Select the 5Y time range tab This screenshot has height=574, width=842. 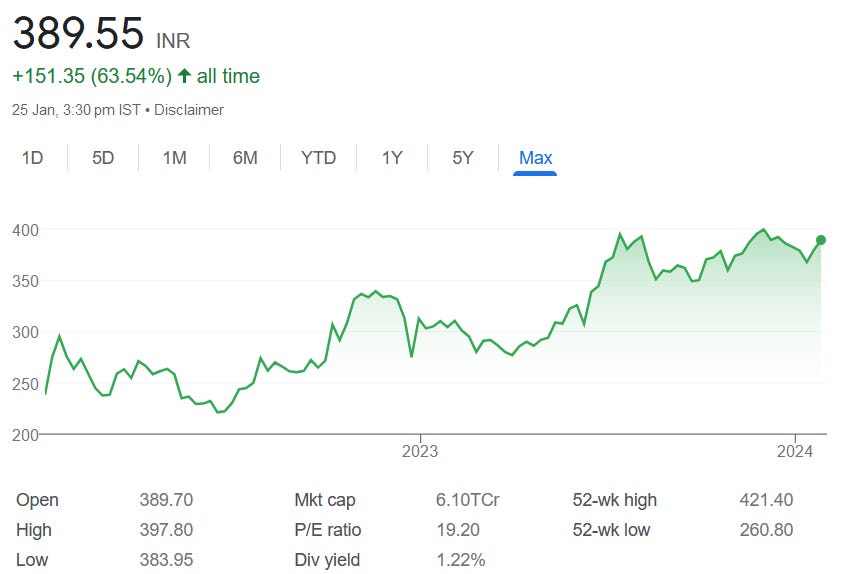pyautogui.click(x=462, y=158)
